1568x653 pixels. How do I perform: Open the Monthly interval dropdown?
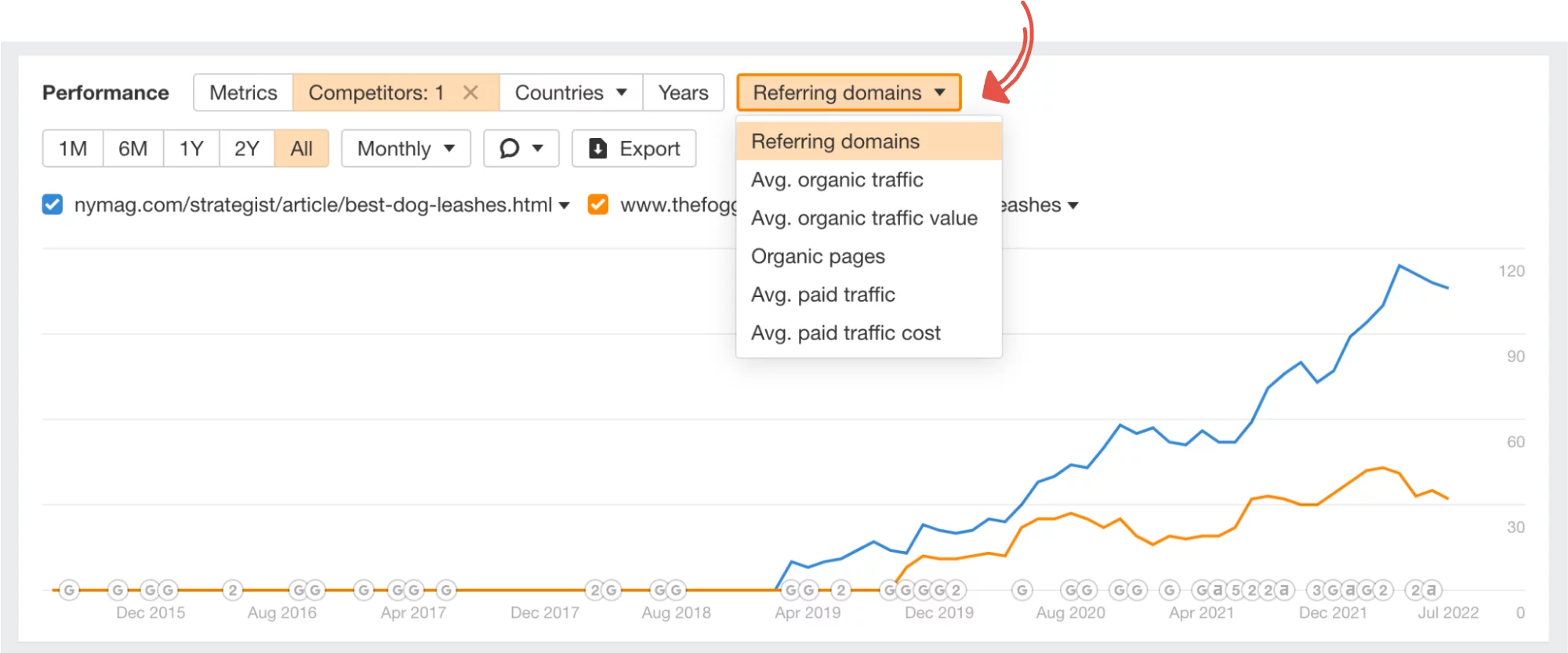click(x=405, y=148)
